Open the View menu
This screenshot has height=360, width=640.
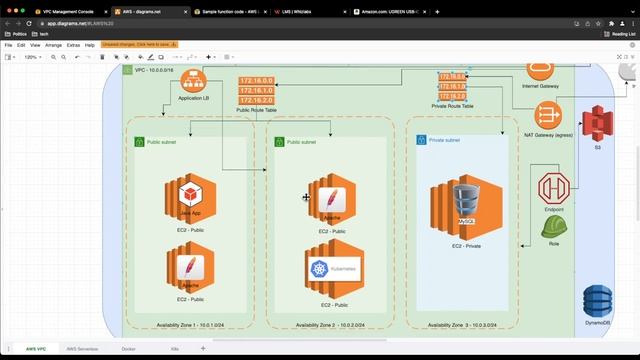[x=35, y=45]
